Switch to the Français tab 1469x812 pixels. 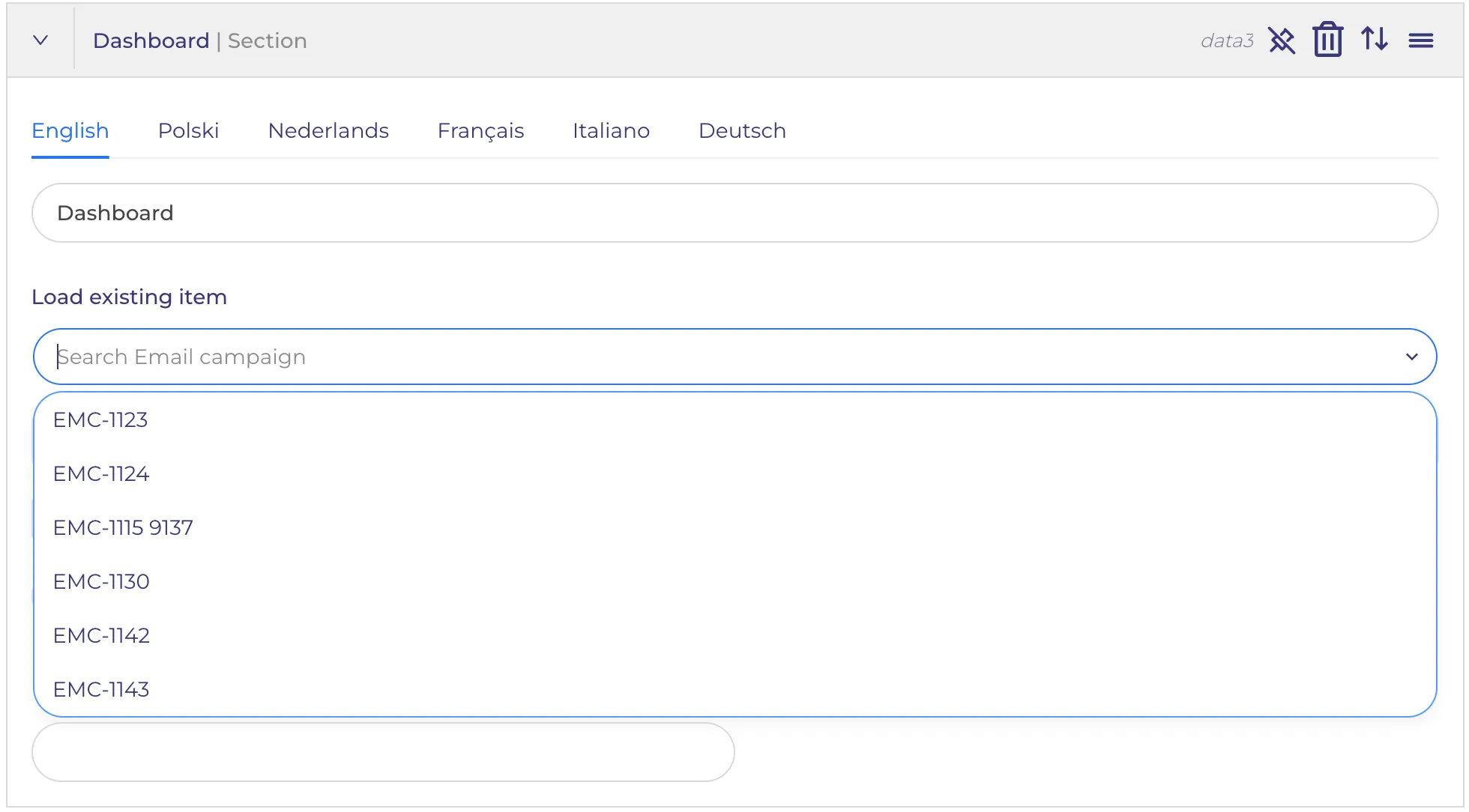click(x=480, y=130)
